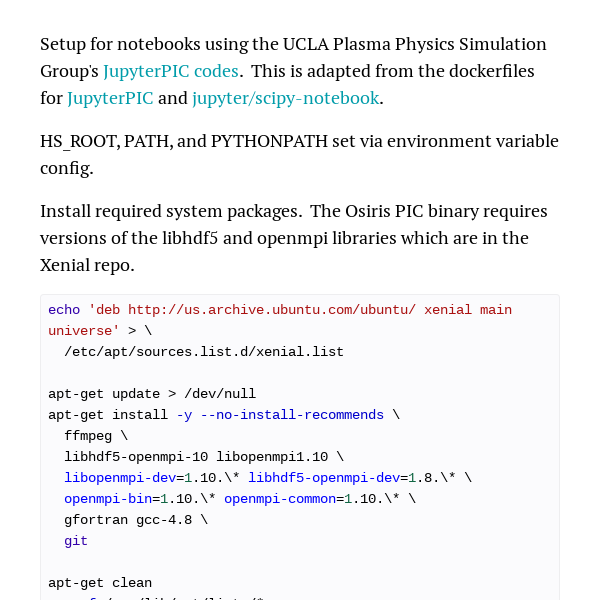This screenshot has width=600, height=600.
Task: Click the echo command in the code block
Action: 64,310
